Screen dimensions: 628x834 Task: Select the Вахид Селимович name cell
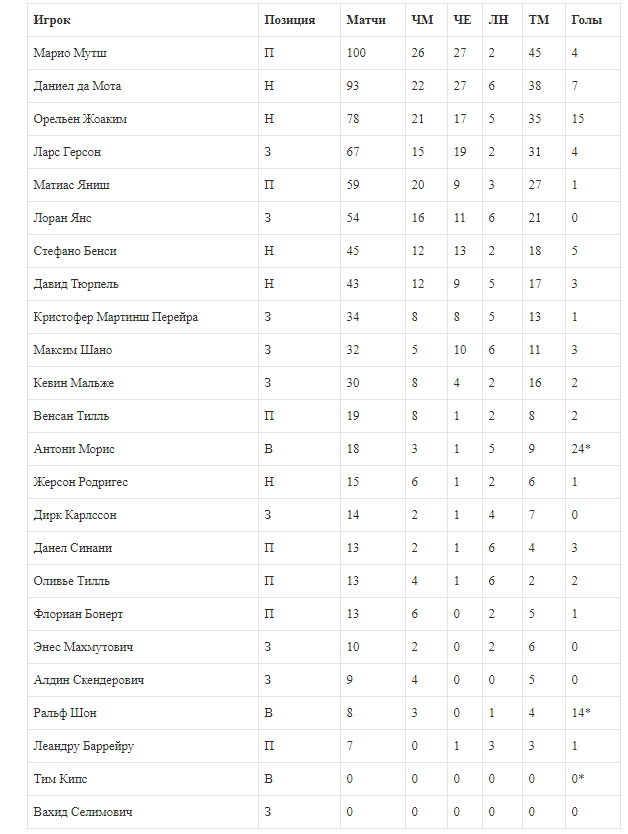point(83,812)
